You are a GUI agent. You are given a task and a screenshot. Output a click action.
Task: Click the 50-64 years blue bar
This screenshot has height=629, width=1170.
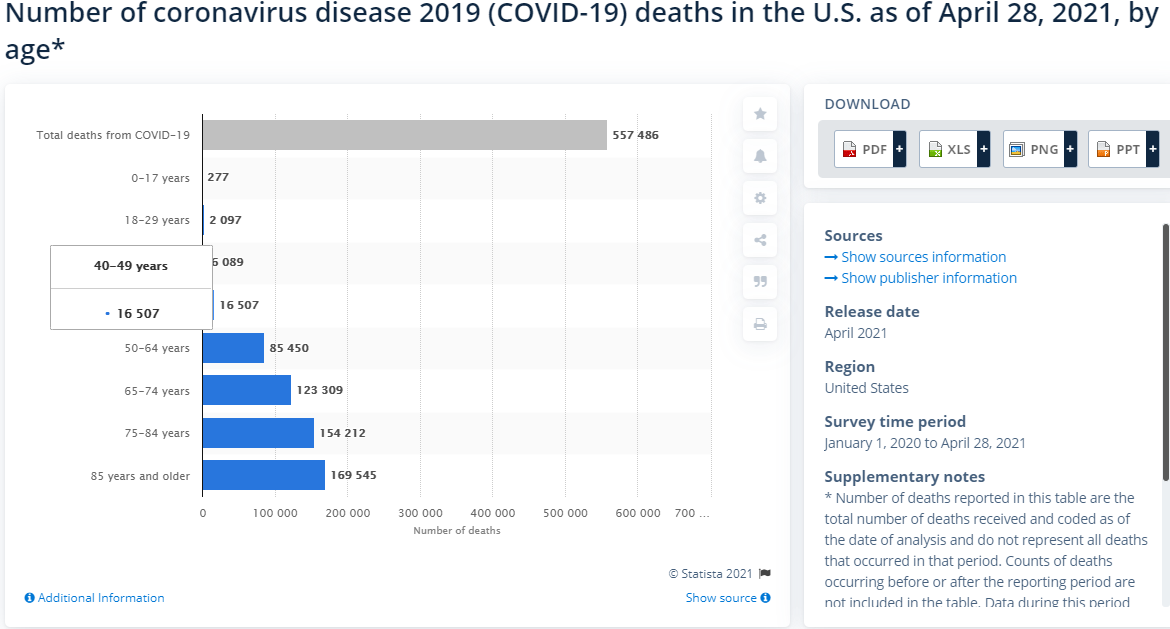[x=233, y=348]
